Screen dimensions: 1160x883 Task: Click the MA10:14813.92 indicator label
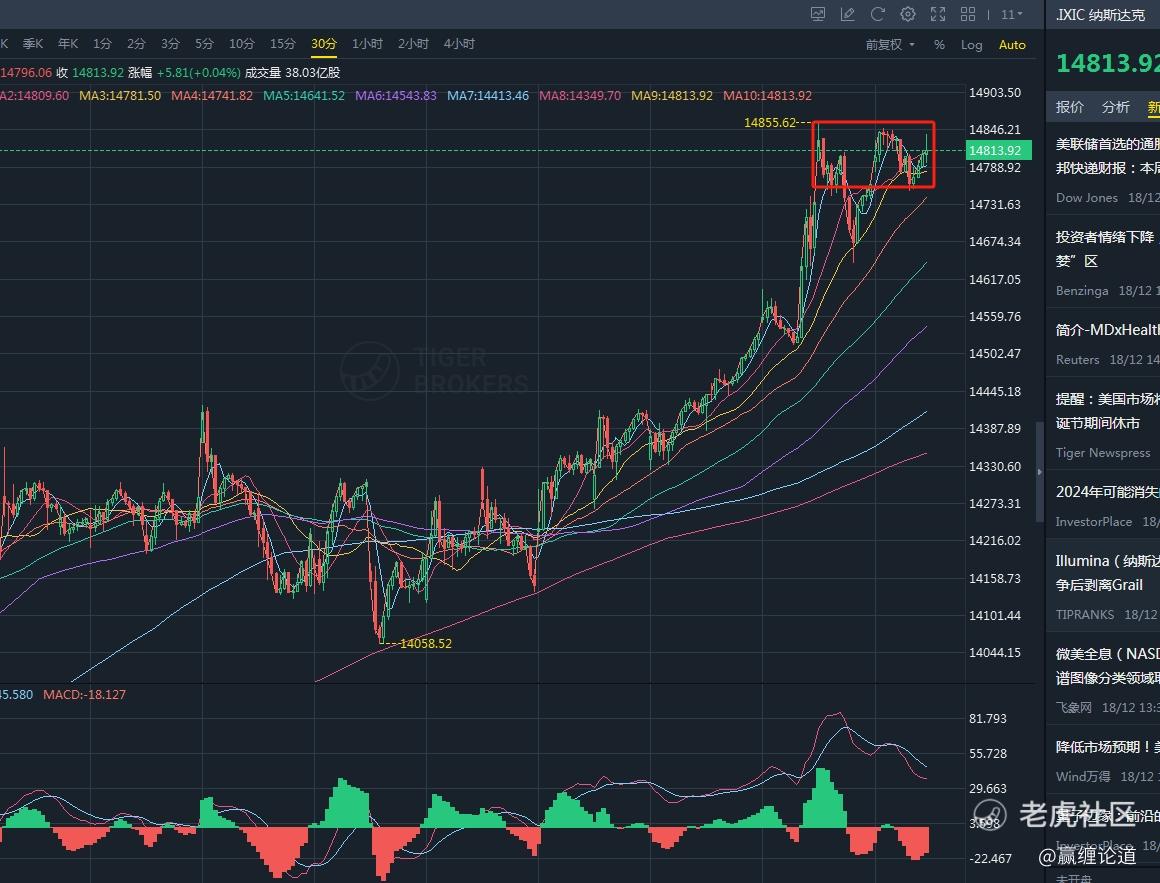pyautogui.click(x=767, y=95)
